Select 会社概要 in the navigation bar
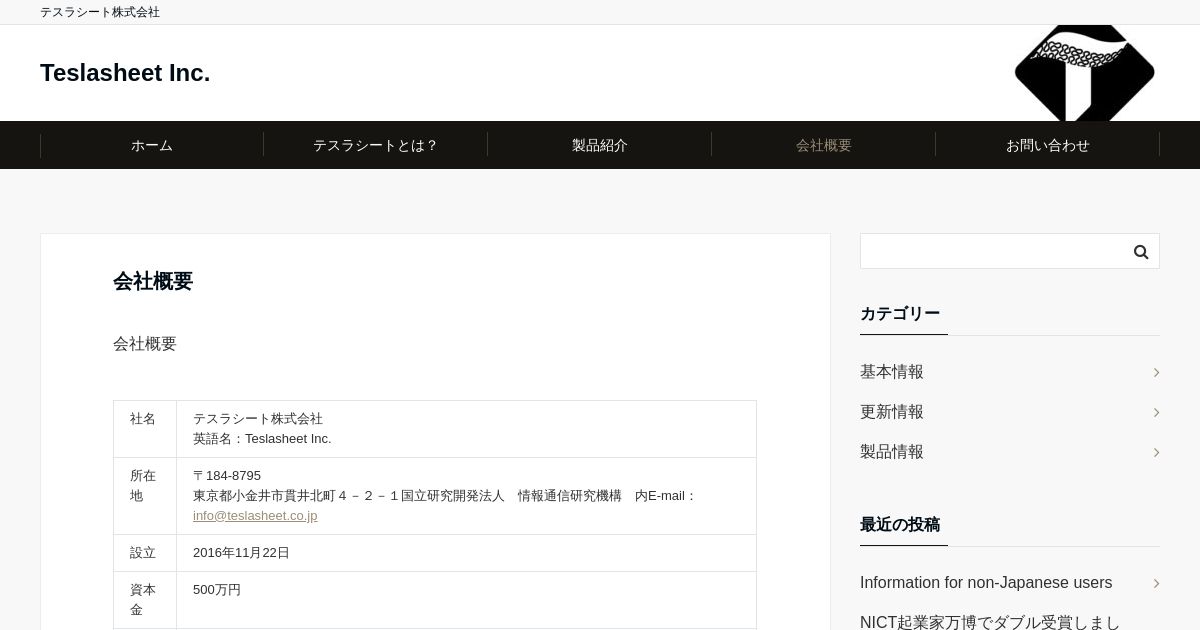1200x630 pixels. coord(824,145)
